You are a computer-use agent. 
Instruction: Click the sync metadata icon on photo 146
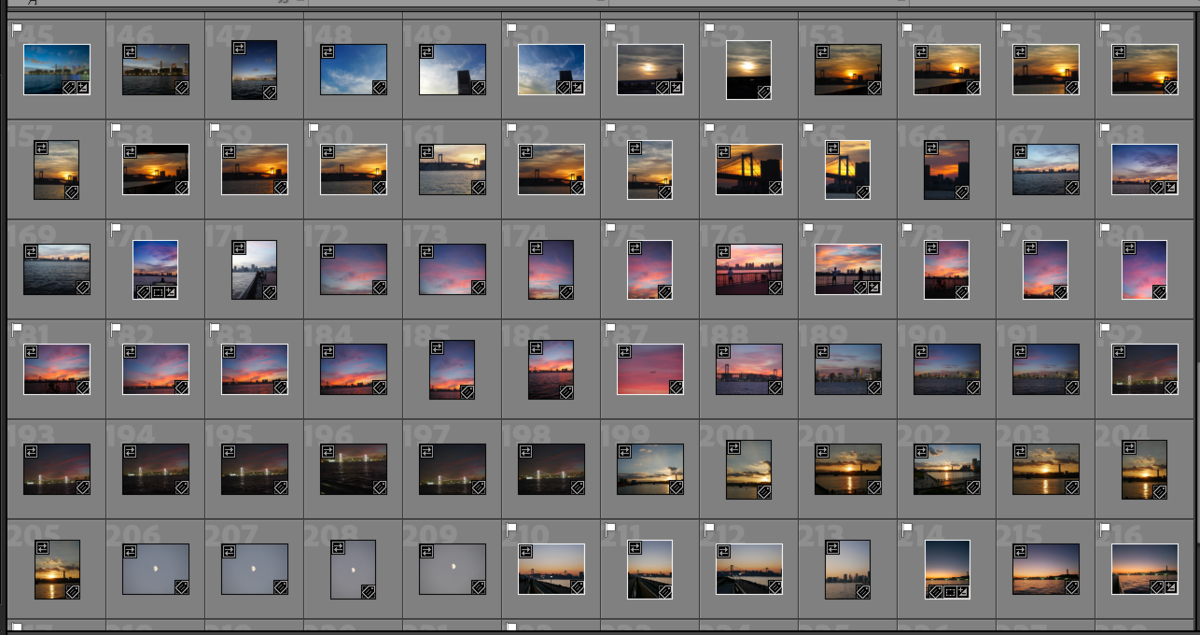[x=130, y=51]
